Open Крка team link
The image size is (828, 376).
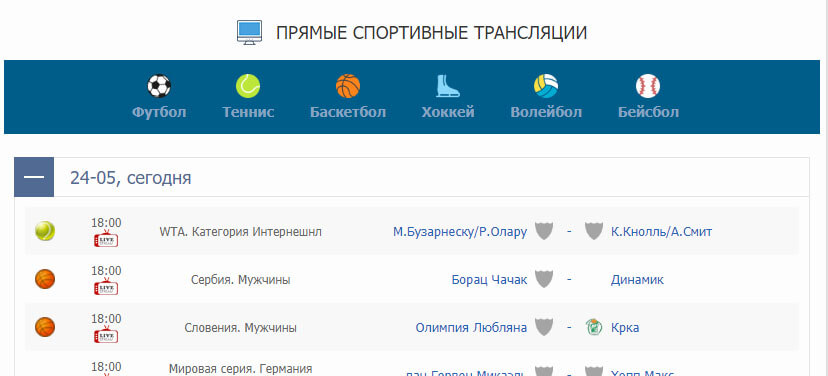[x=625, y=327]
